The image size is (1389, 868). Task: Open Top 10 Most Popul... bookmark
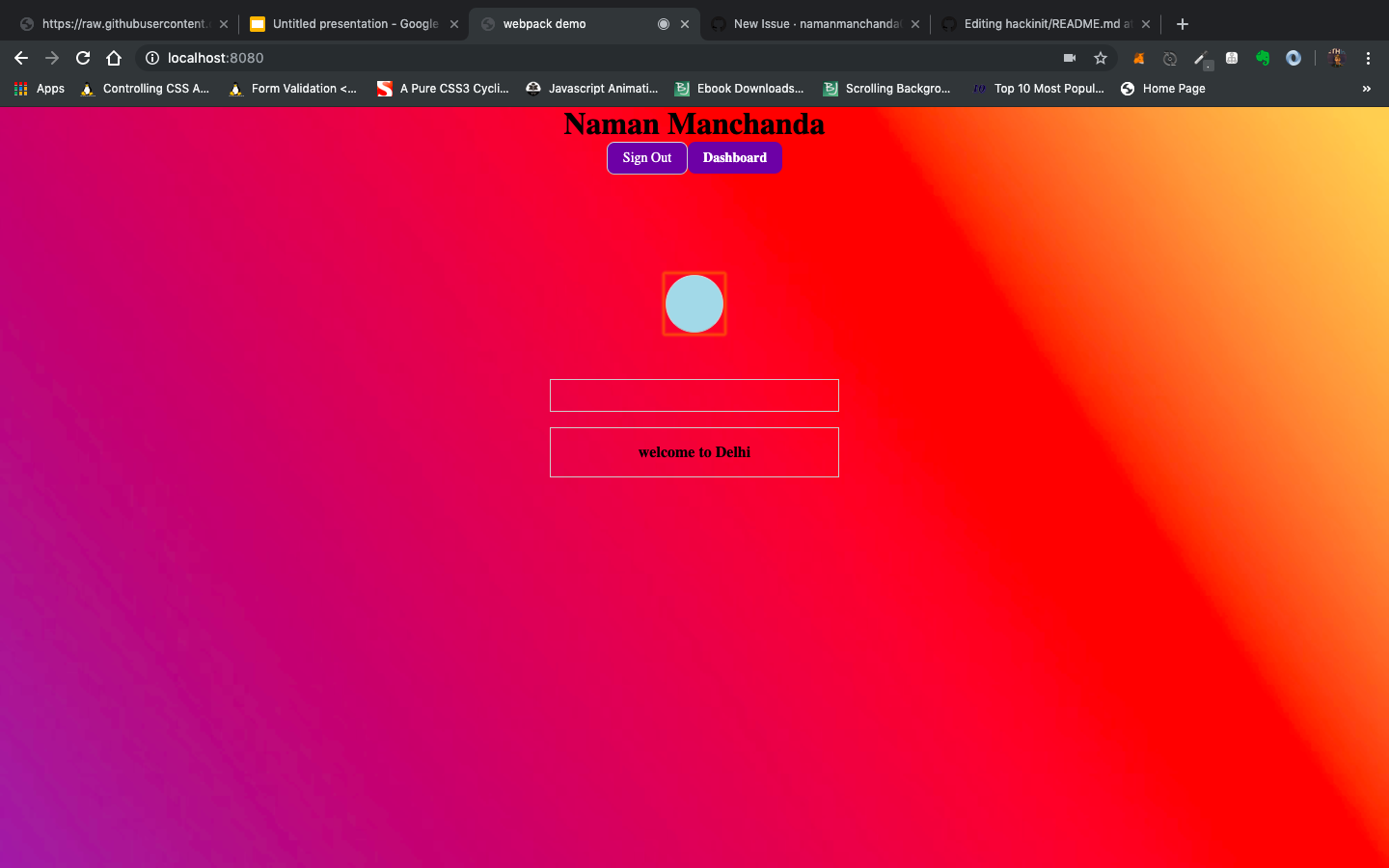coord(1038,89)
